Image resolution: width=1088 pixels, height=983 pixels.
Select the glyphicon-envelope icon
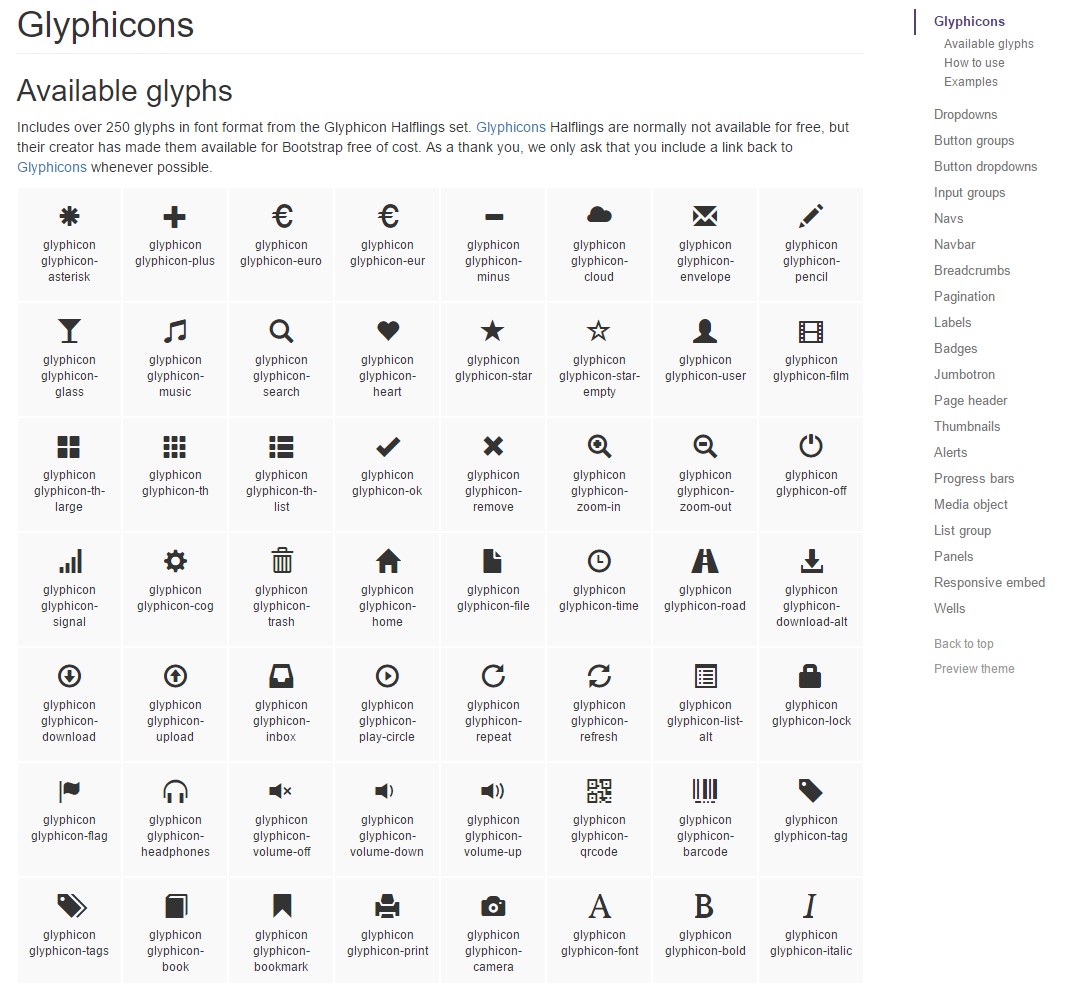(704, 216)
